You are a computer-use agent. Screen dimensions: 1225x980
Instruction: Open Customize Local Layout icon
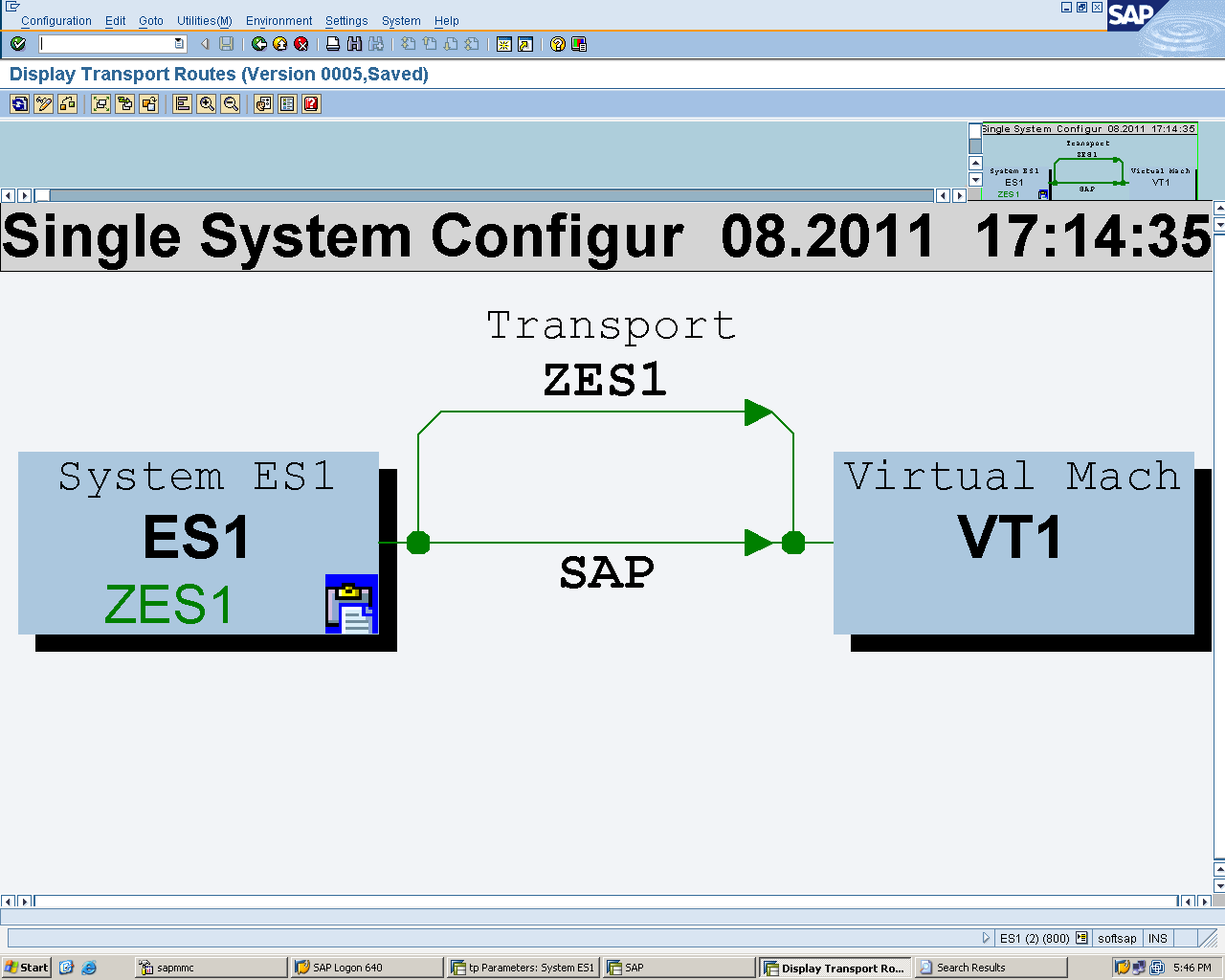pos(579,44)
